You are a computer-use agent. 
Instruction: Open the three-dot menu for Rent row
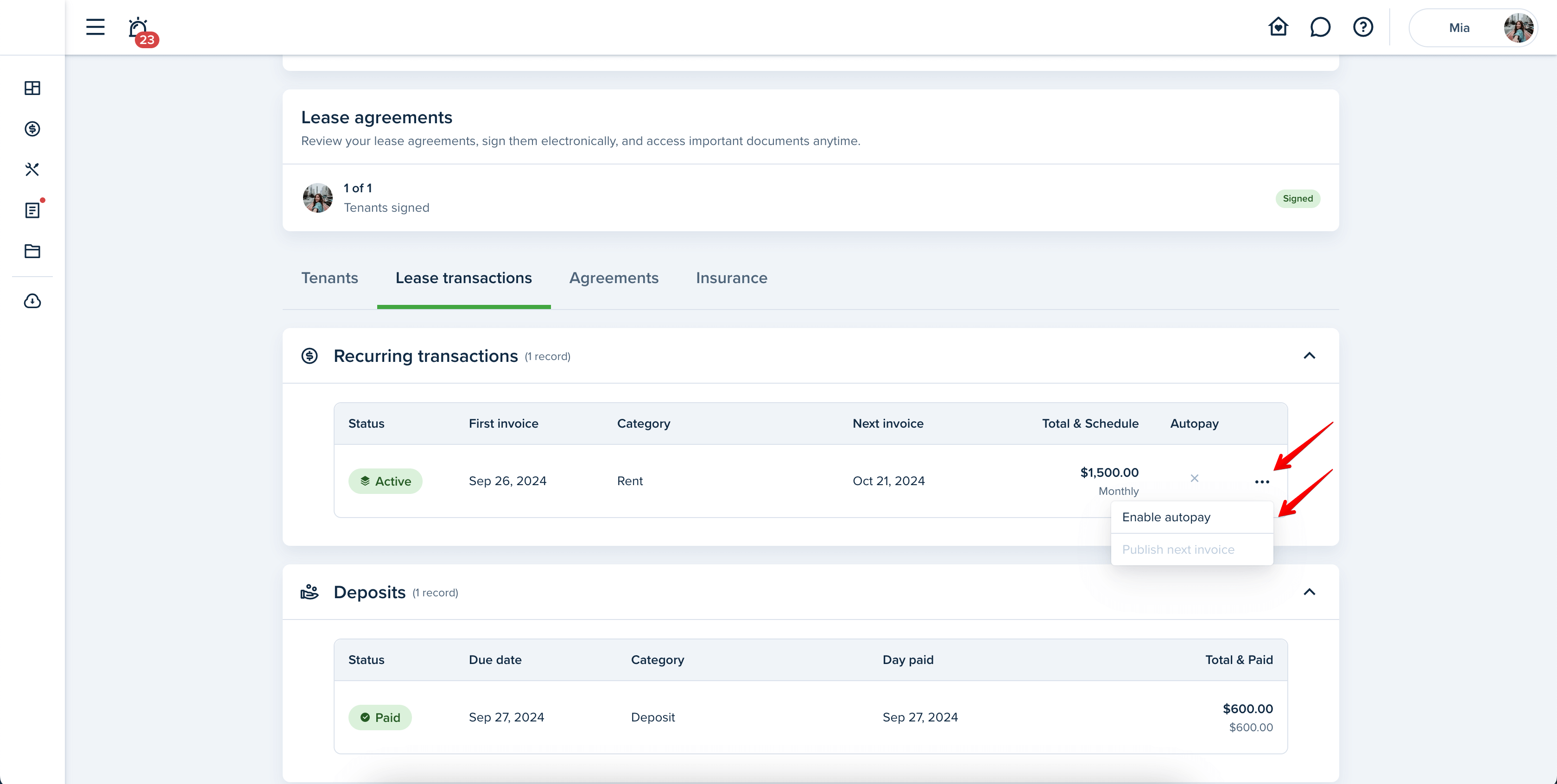coord(1262,482)
